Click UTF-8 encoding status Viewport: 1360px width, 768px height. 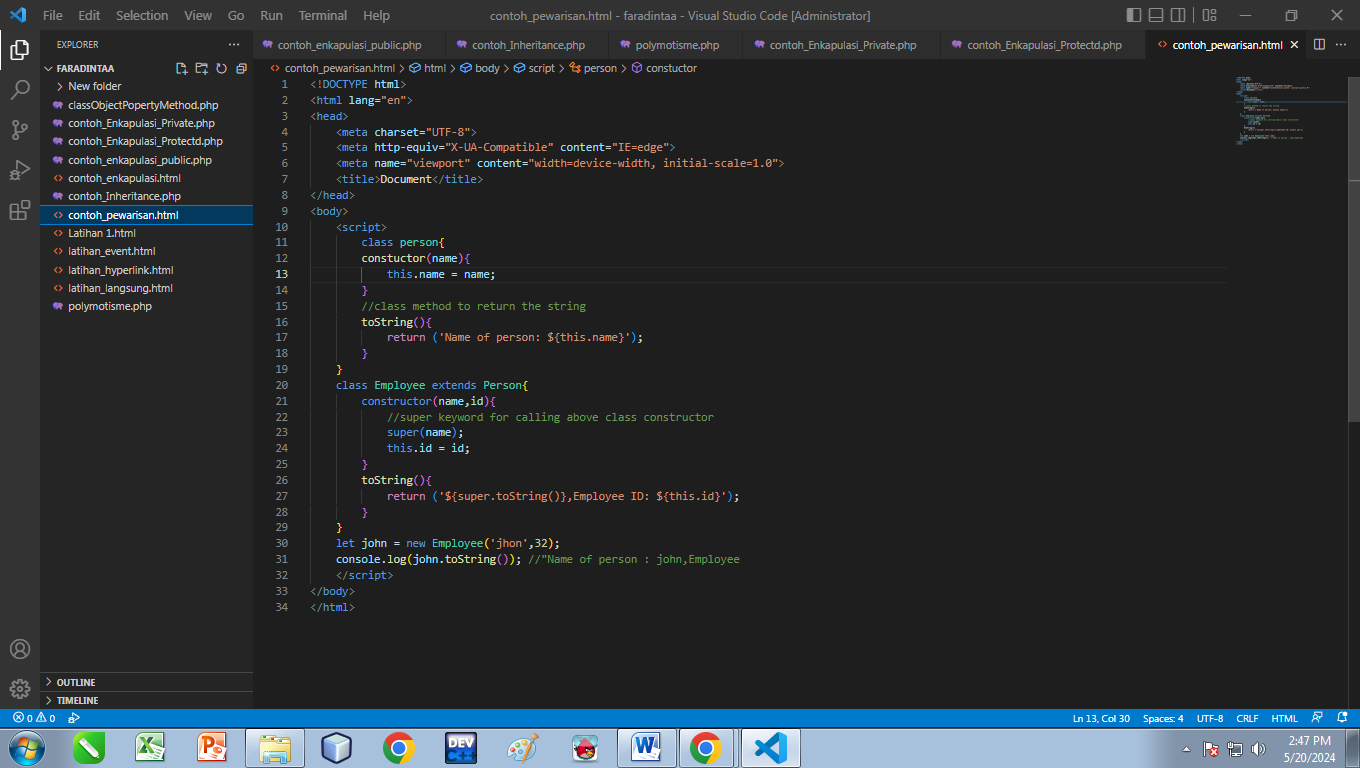click(1210, 718)
